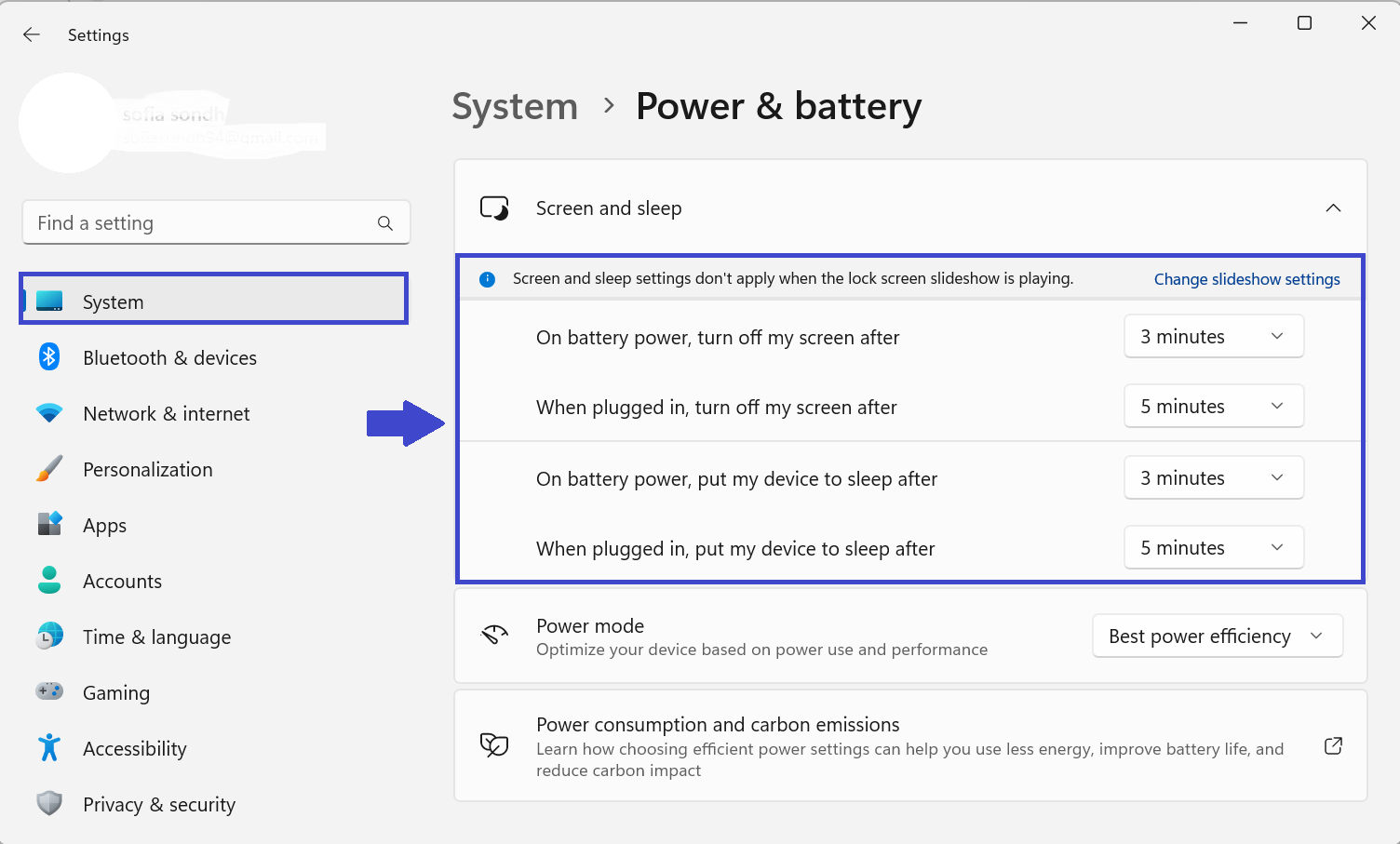This screenshot has height=844, width=1400.
Task: Click the Network & internet wifi icon
Action: pyautogui.click(x=49, y=413)
